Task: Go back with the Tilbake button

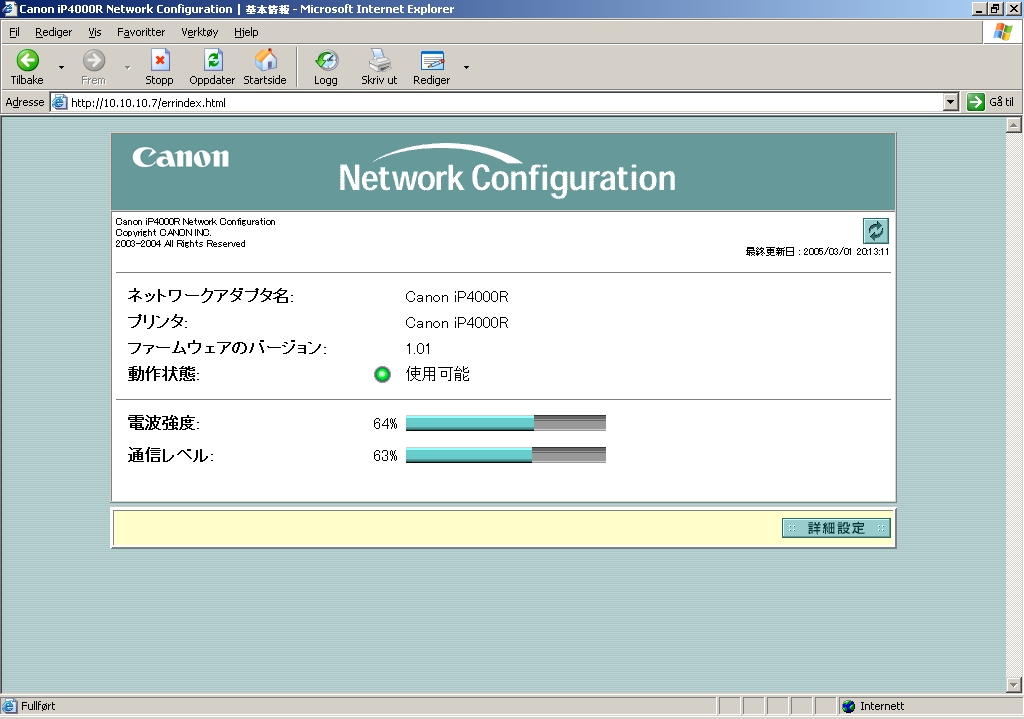Action: tap(27, 67)
